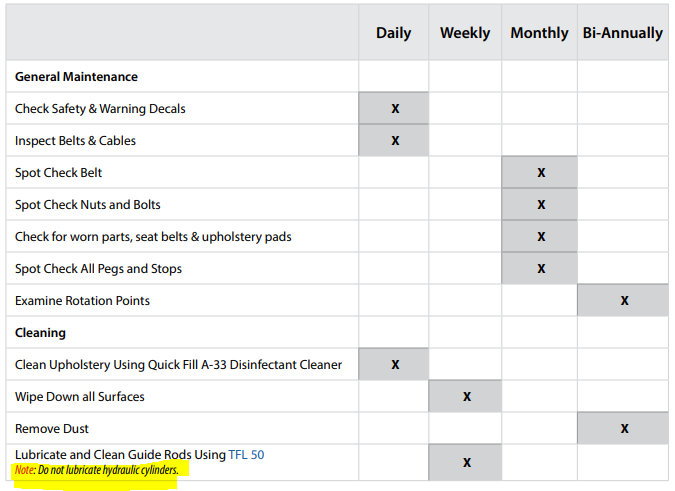The width and height of the screenshot is (675, 491).
Task: Click the Daily X for Clean Upholstery row
Action: pos(395,365)
